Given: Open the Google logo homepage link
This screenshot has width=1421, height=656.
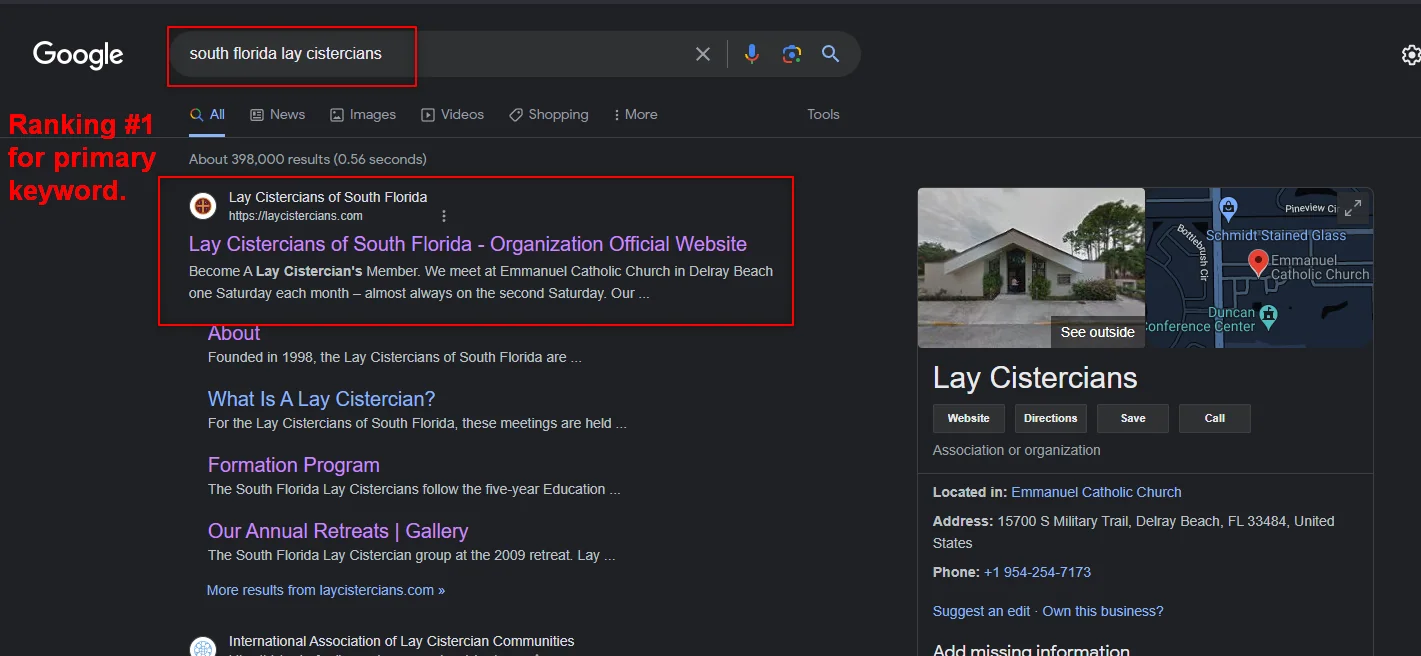Looking at the screenshot, I should pyautogui.click(x=78, y=55).
